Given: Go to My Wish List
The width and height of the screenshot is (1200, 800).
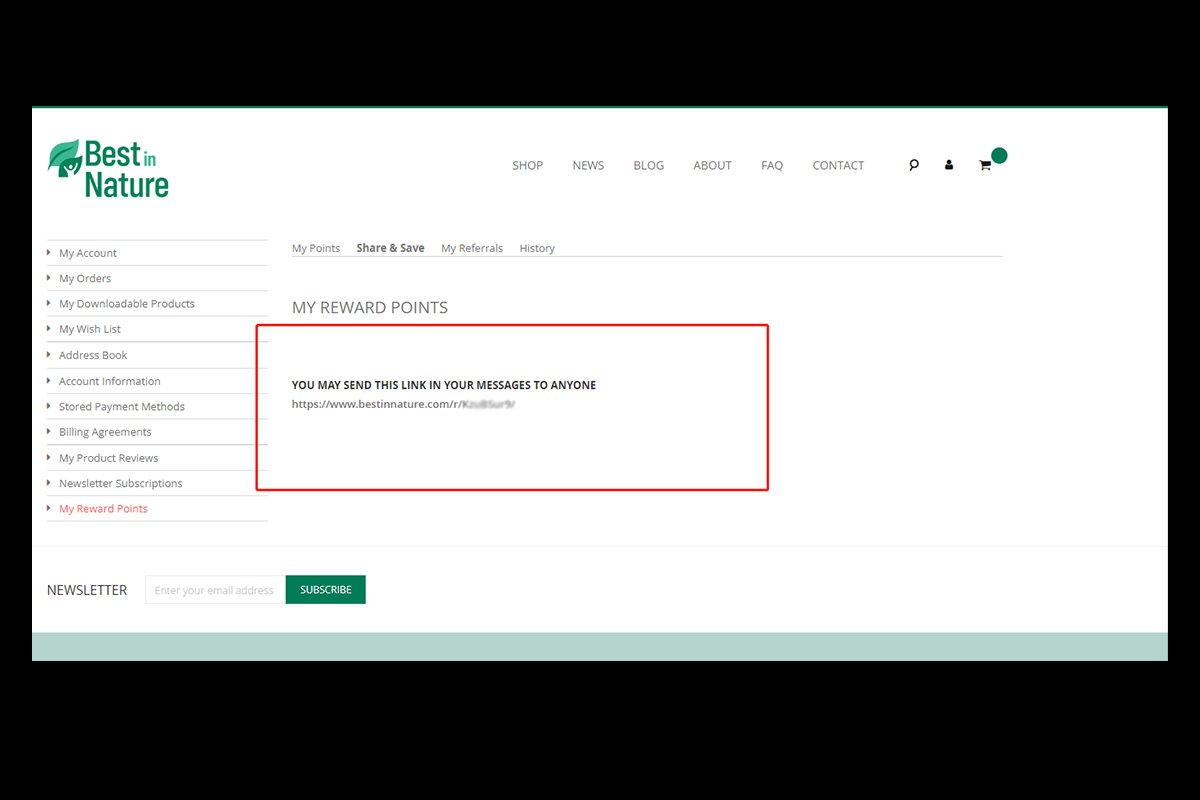Looking at the screenshot, I should pos(90,329).
